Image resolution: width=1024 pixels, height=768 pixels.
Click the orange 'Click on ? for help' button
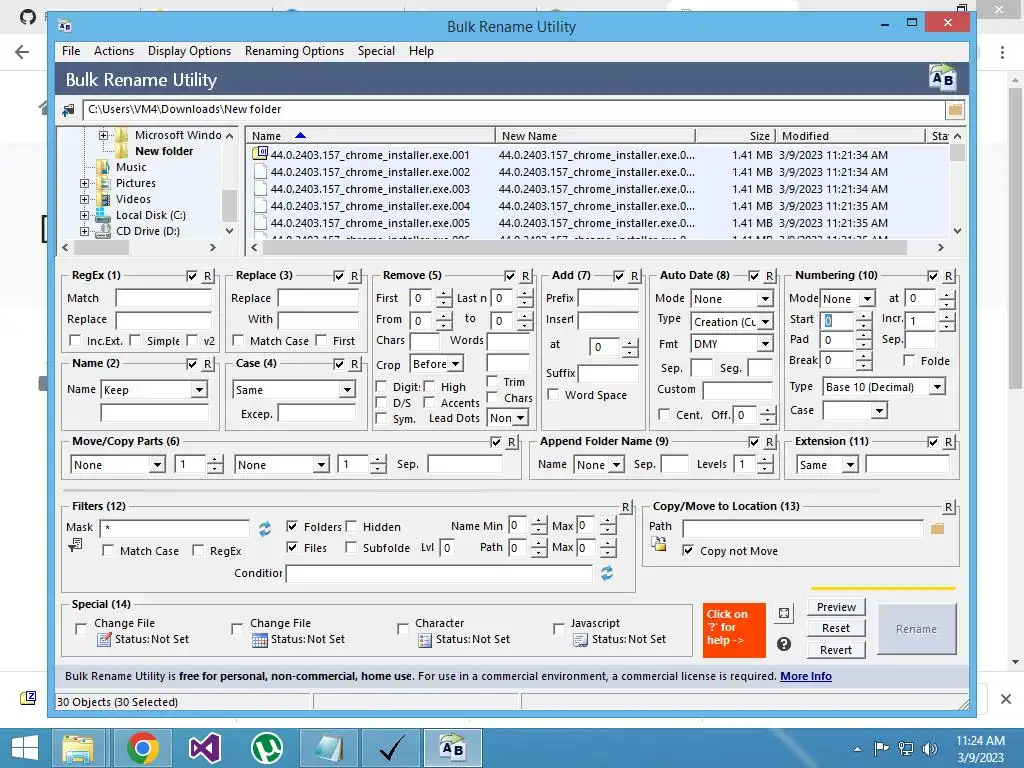pyautogui.click(x=734, y=630)
